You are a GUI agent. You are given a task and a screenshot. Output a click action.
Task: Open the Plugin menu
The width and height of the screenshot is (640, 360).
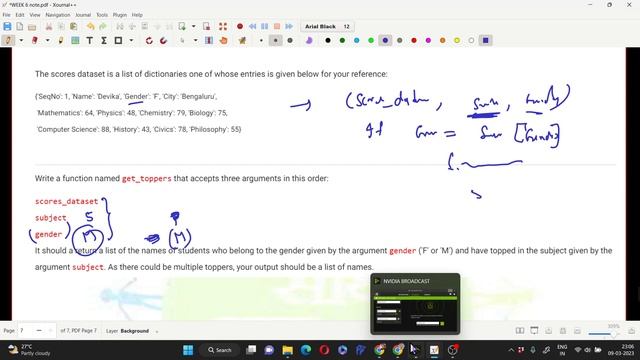point(120,15)
